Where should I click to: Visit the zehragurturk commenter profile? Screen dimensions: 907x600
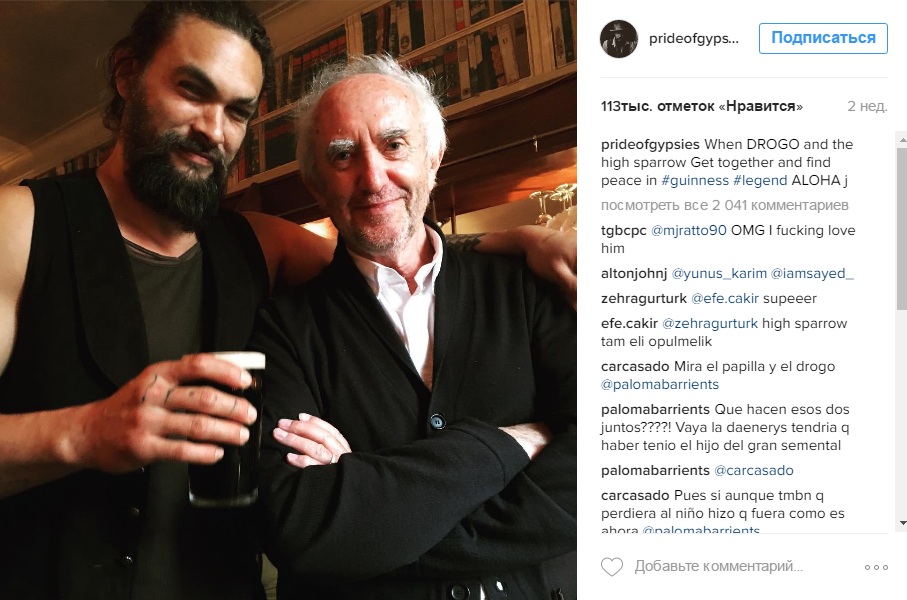(x=644, y=299)
